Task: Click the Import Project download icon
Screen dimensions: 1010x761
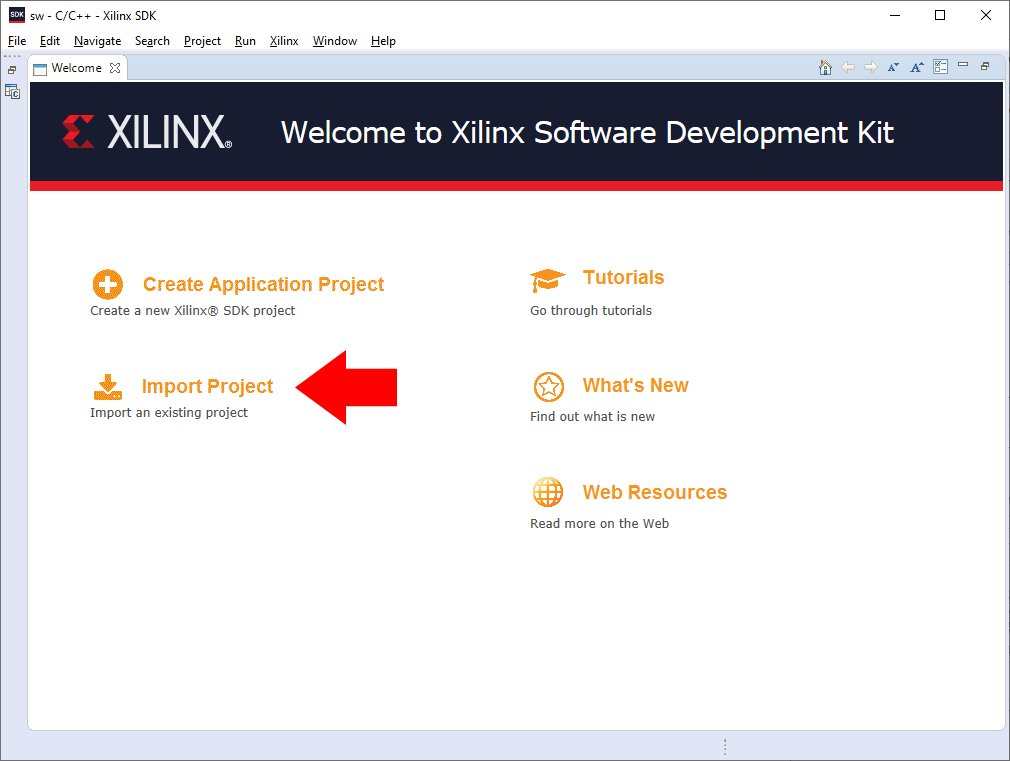Action: tap(108, 387)
